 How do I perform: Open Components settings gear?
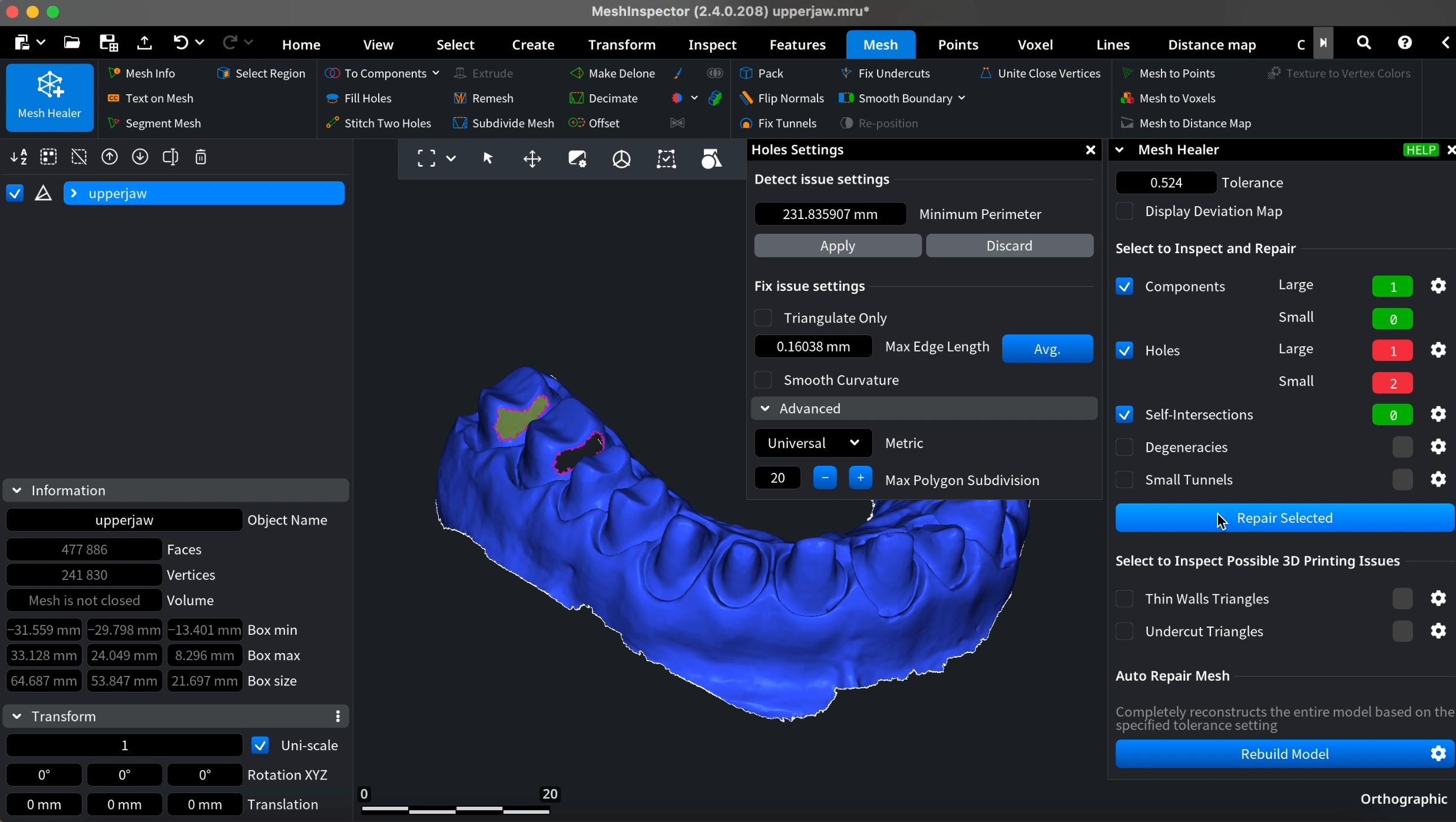click(1438, 286)
